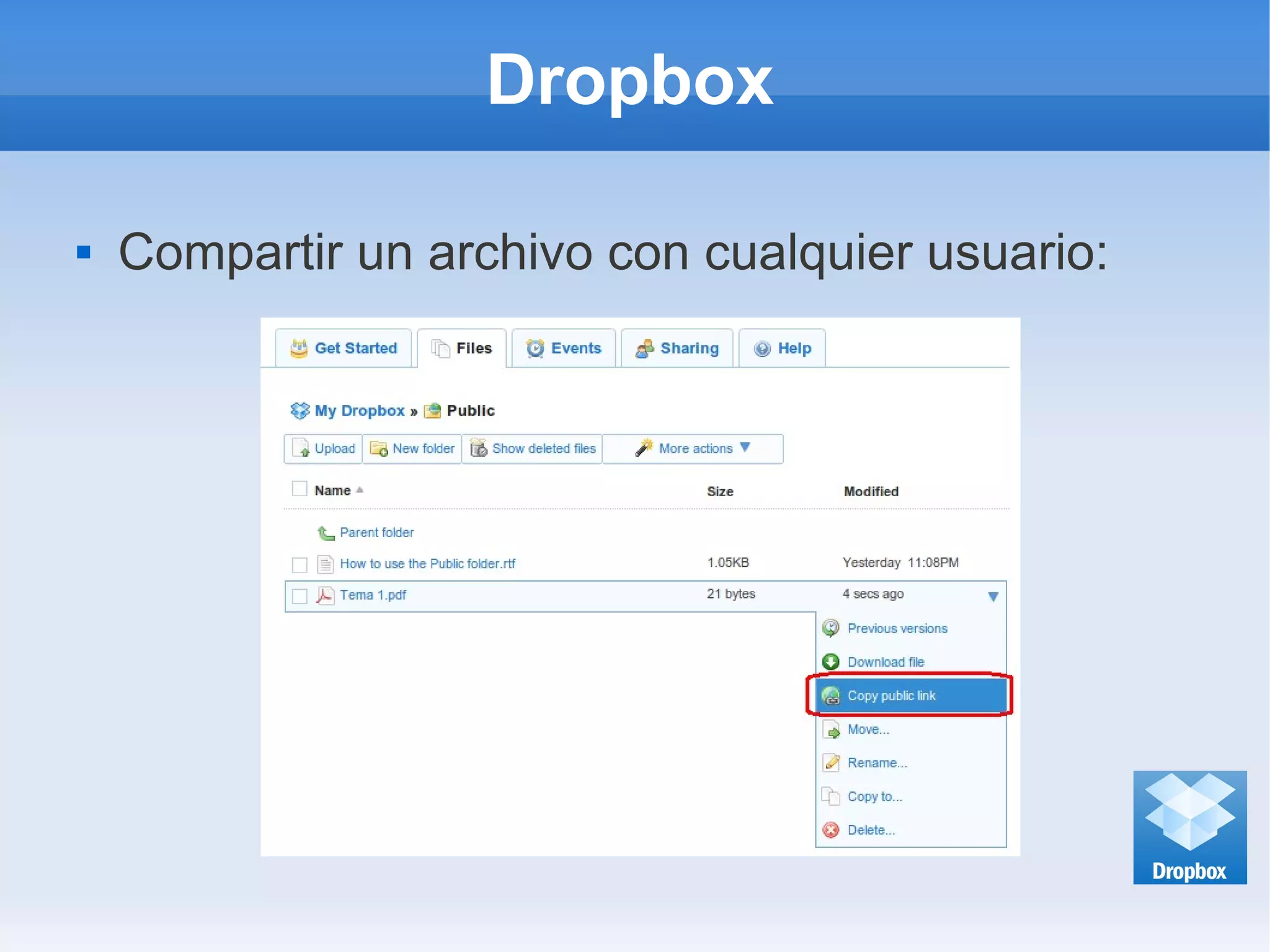This screenshot has width=1270, height=952.
Task: Select Delete... from the context menu
Action: pyautogui.click(x=911, y=830)
